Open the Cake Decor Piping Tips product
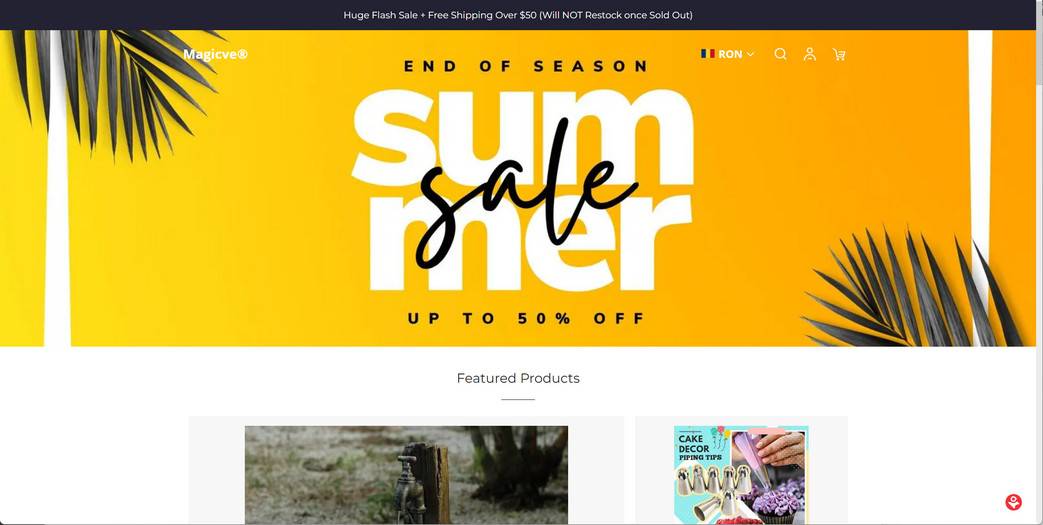 coord(741,474)
